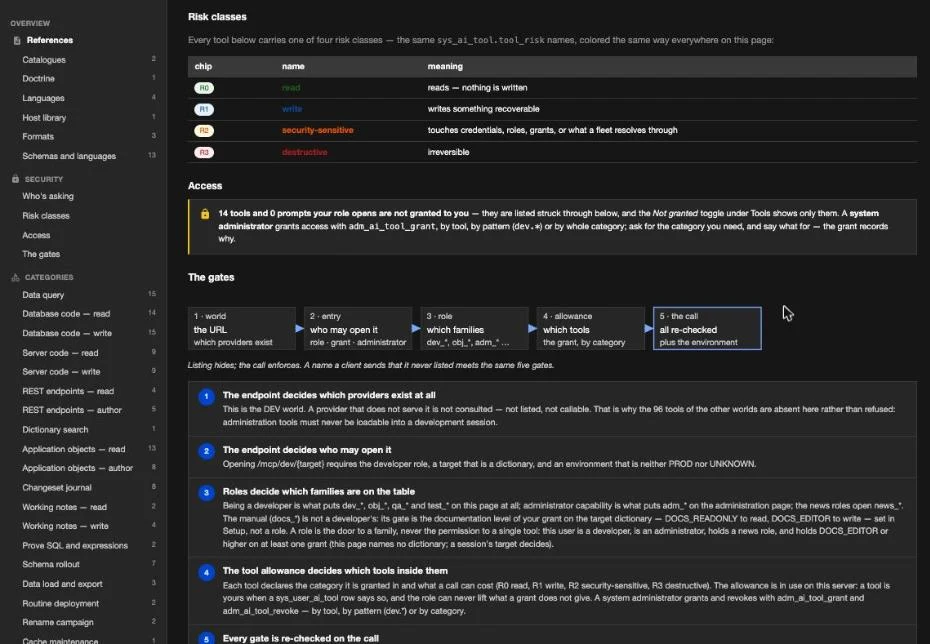Select the '1 · world' gate step box
This screenshot has width=930, height=644.
point(242,329)
